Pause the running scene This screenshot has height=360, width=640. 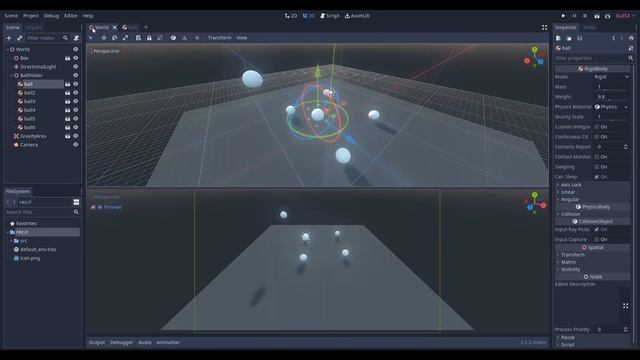click(574, 16)
